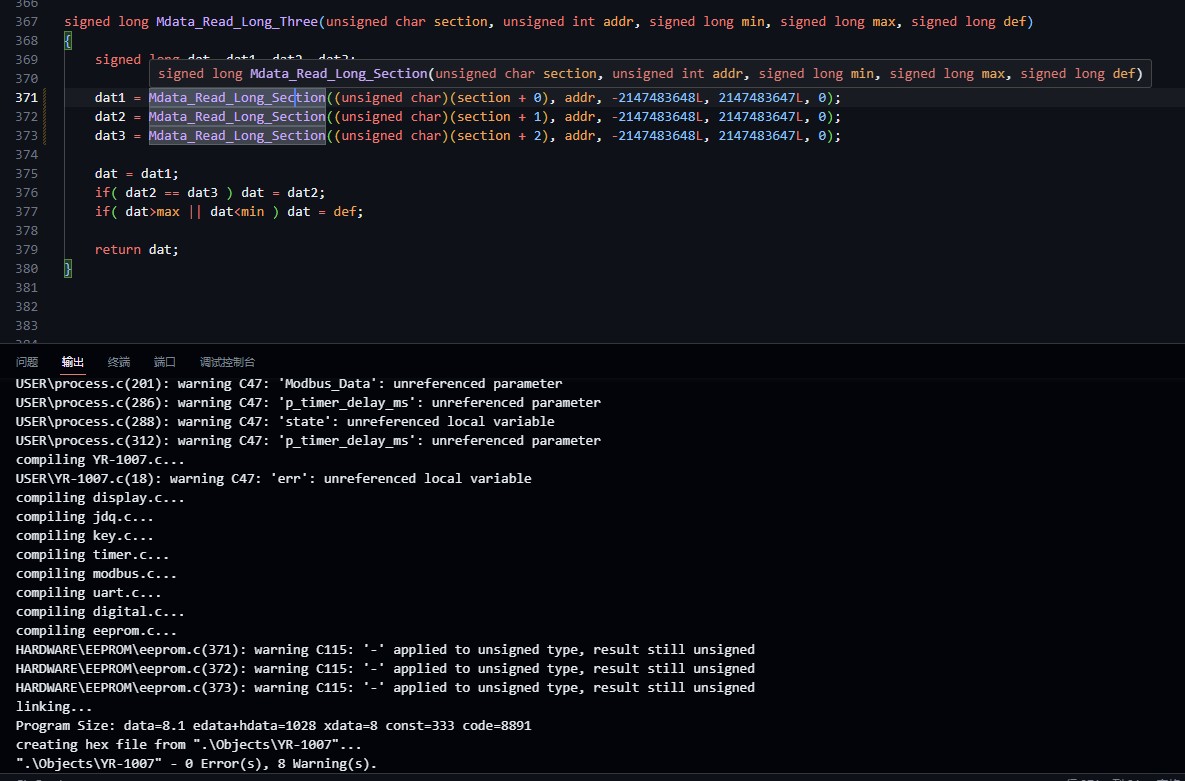Screen dimensions: 1185x781
Task: Select the 输出 (Output) panel tab
Action: (73, 362)
